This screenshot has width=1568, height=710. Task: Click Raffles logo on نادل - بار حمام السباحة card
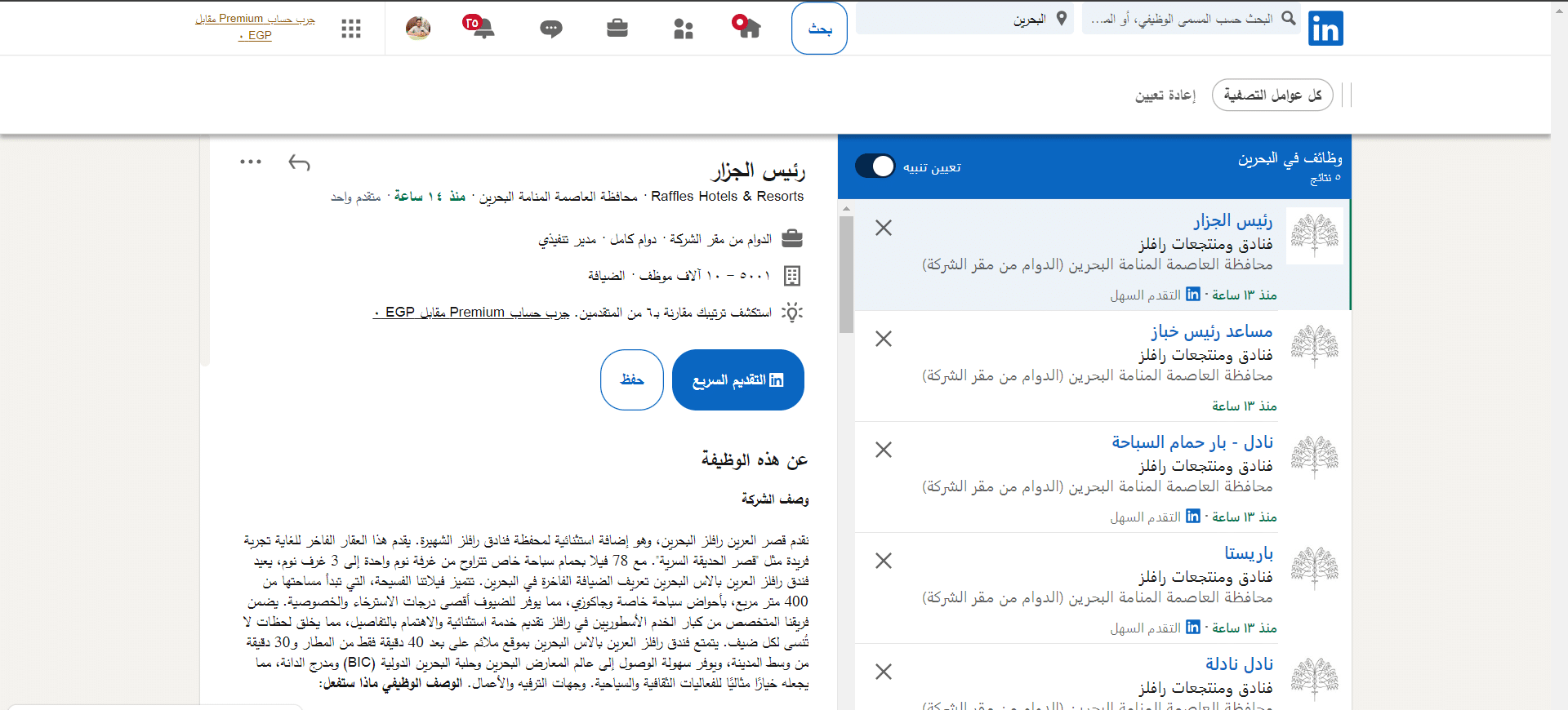1315,458
